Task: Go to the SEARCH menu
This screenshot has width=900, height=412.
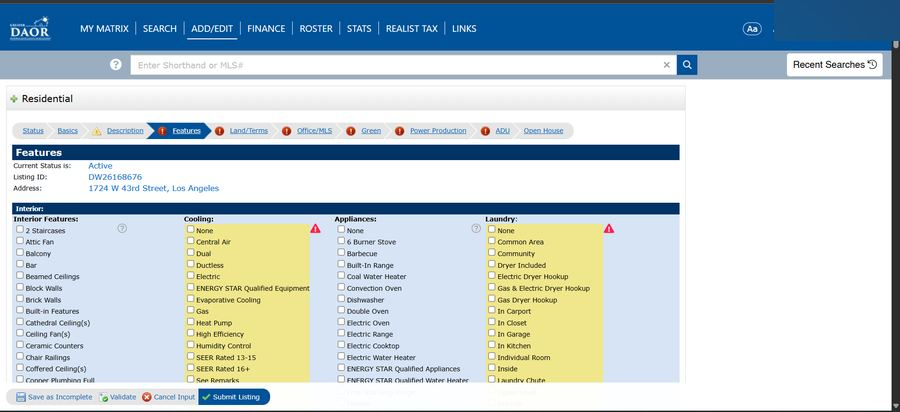Action: click(160, 29)
